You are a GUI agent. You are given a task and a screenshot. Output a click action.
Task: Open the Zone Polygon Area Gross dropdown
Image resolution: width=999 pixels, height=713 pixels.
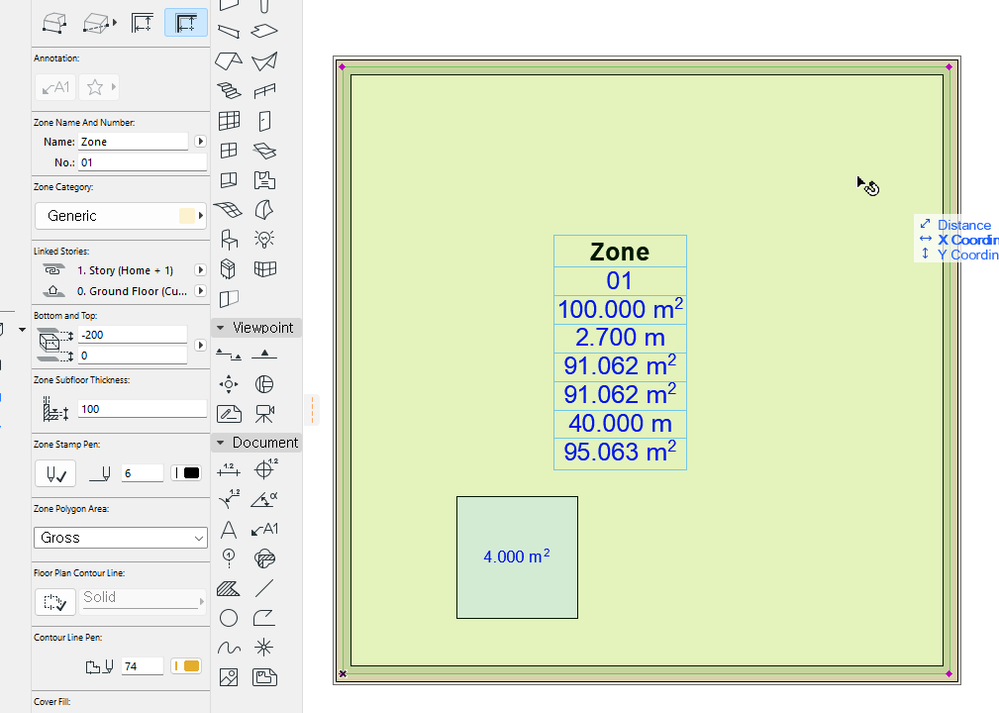coord(120,538)
